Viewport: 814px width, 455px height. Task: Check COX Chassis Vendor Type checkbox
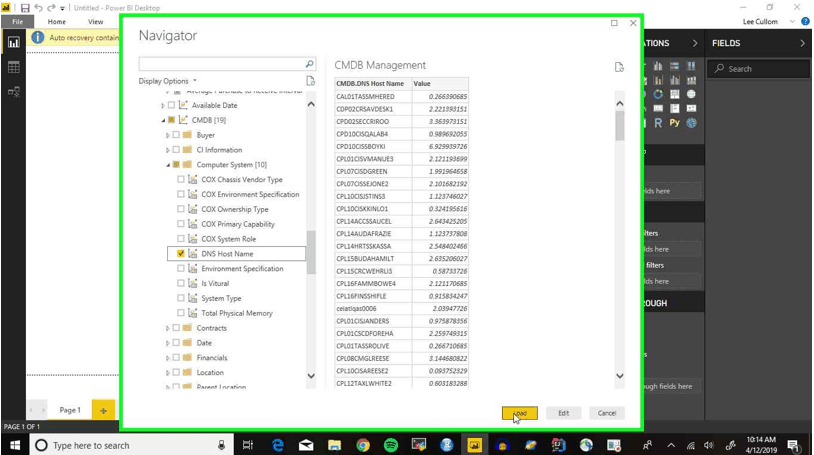(181, 179)
